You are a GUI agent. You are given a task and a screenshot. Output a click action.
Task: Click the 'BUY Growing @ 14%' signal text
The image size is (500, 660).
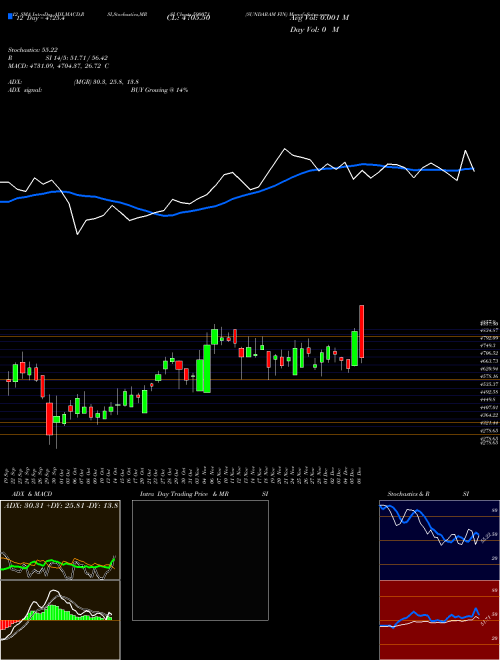[159, 90]
